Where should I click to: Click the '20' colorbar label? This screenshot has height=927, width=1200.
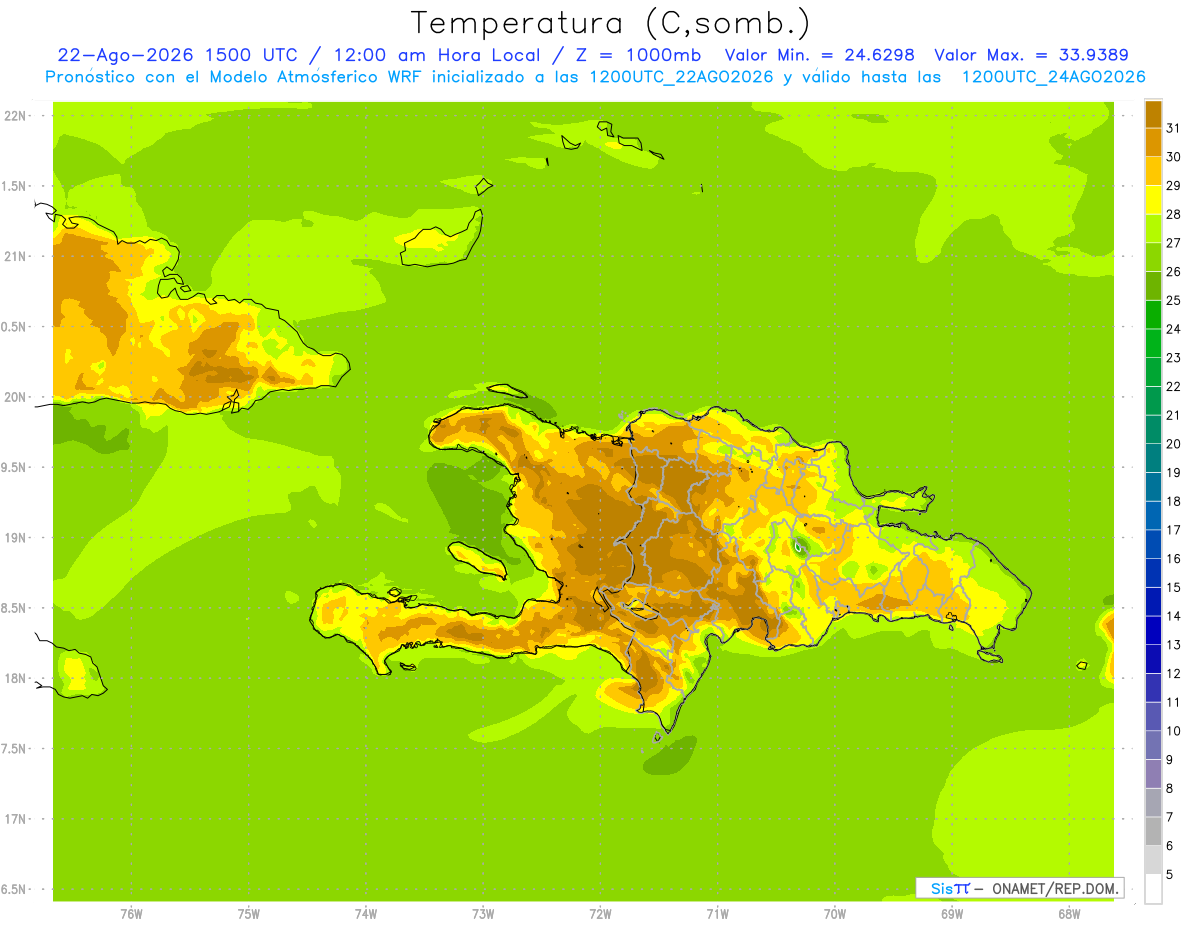(1173, 444)
